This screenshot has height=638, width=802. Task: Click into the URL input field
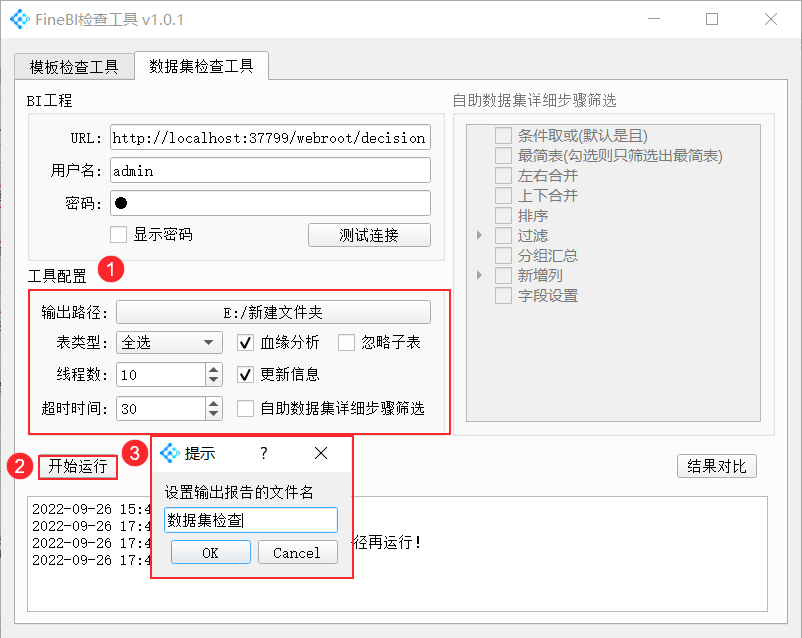coord(270,137)
